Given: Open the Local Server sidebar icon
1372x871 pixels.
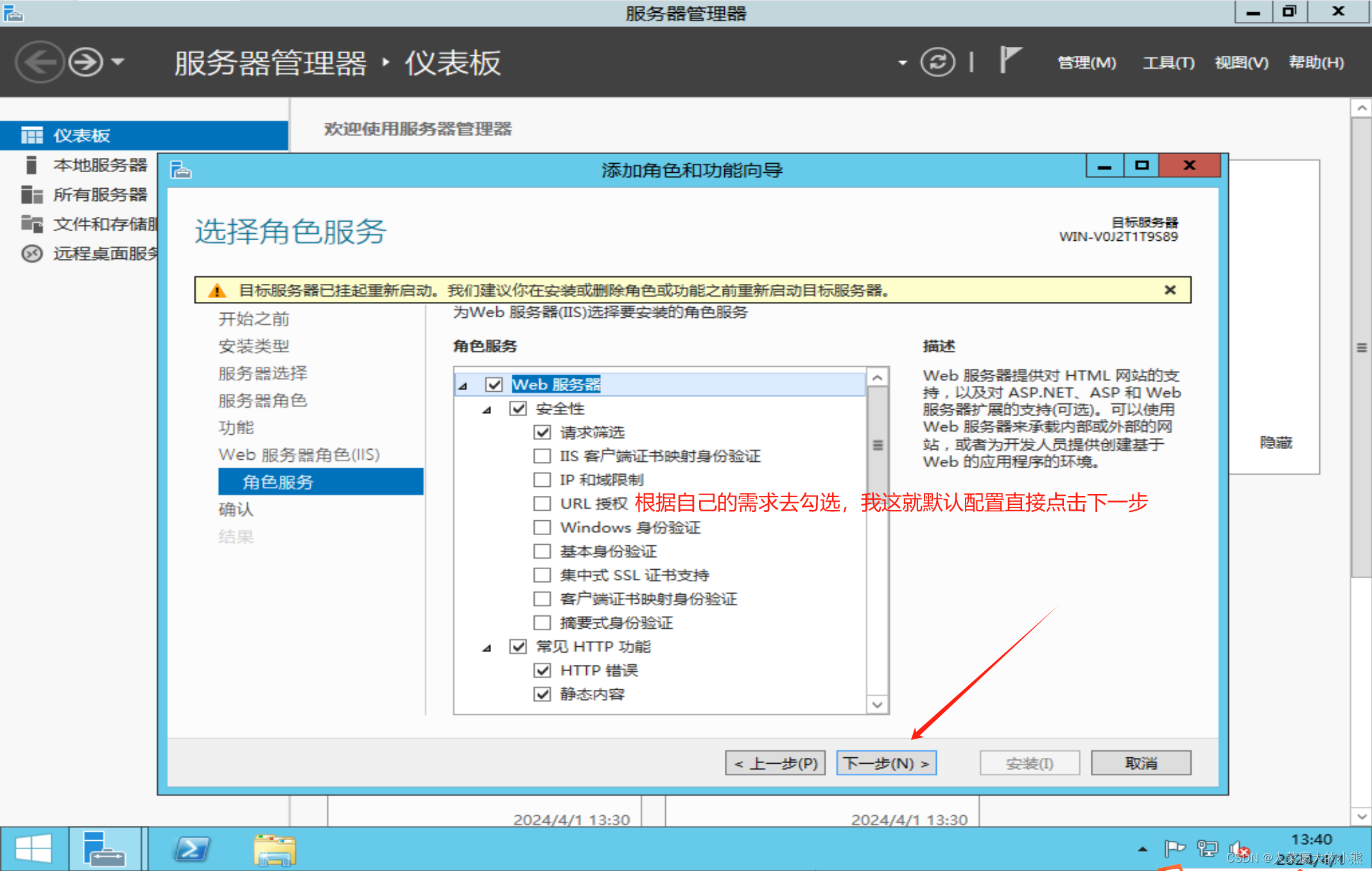Looking at the screenshot, I should (31, 165).
